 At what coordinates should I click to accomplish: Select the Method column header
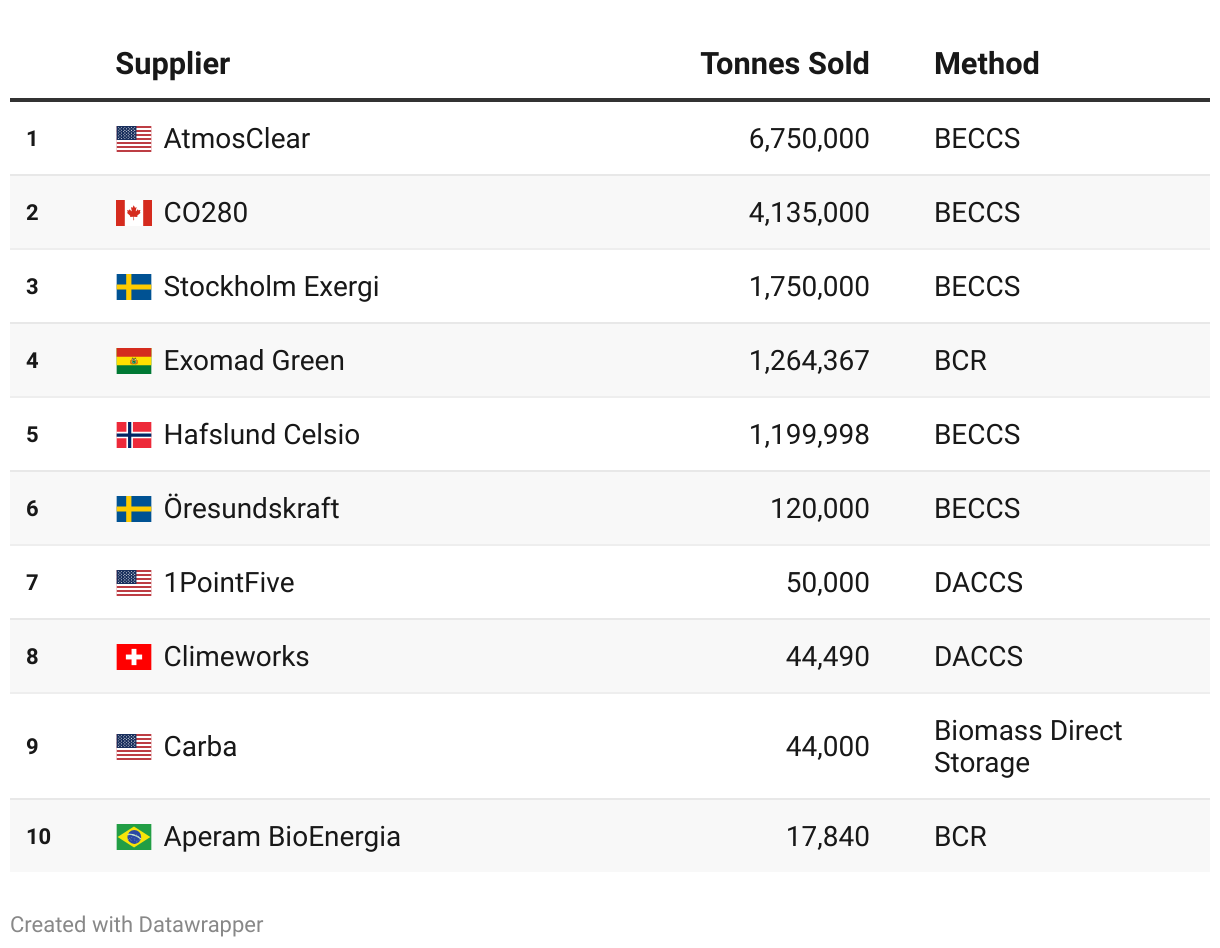pos(986,64)
